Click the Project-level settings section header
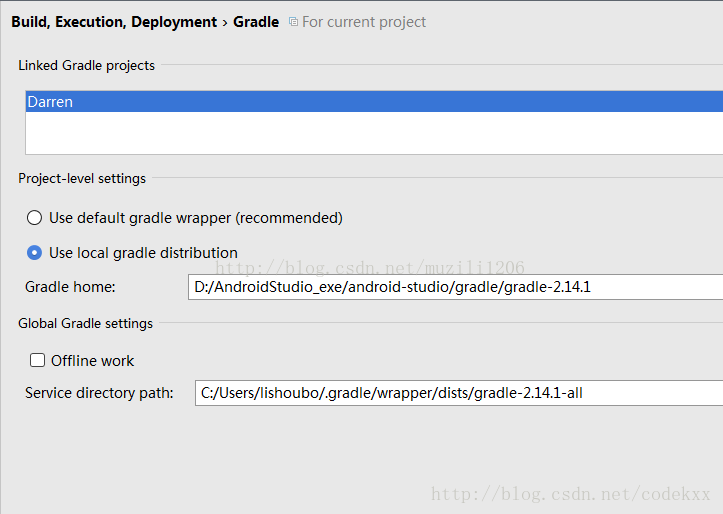The image size is (723, 514). pos(82,178)
